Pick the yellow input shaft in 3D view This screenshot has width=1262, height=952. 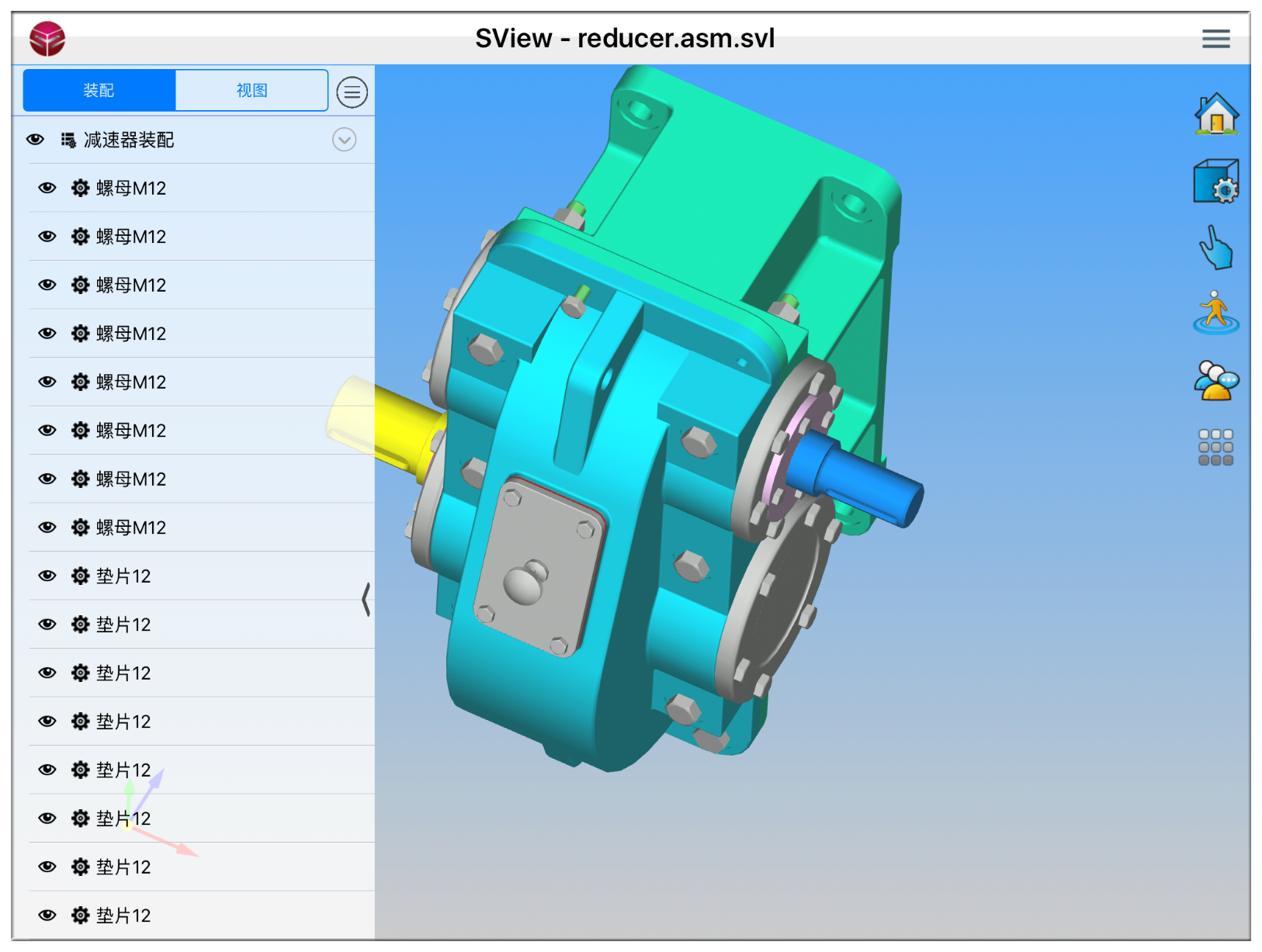pos(396,427)
